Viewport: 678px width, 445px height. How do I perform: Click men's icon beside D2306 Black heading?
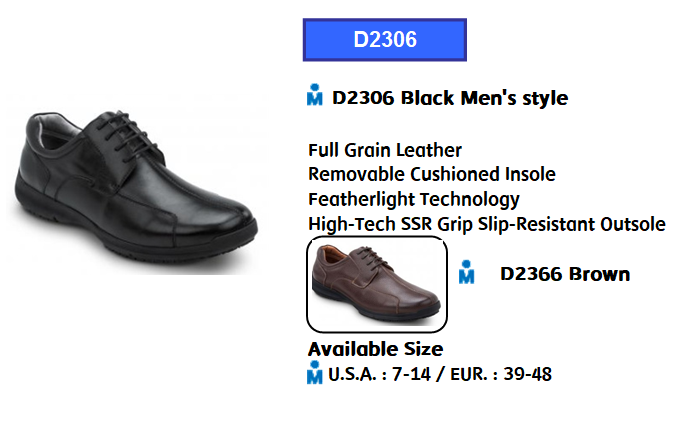click(x=314, y=95)
